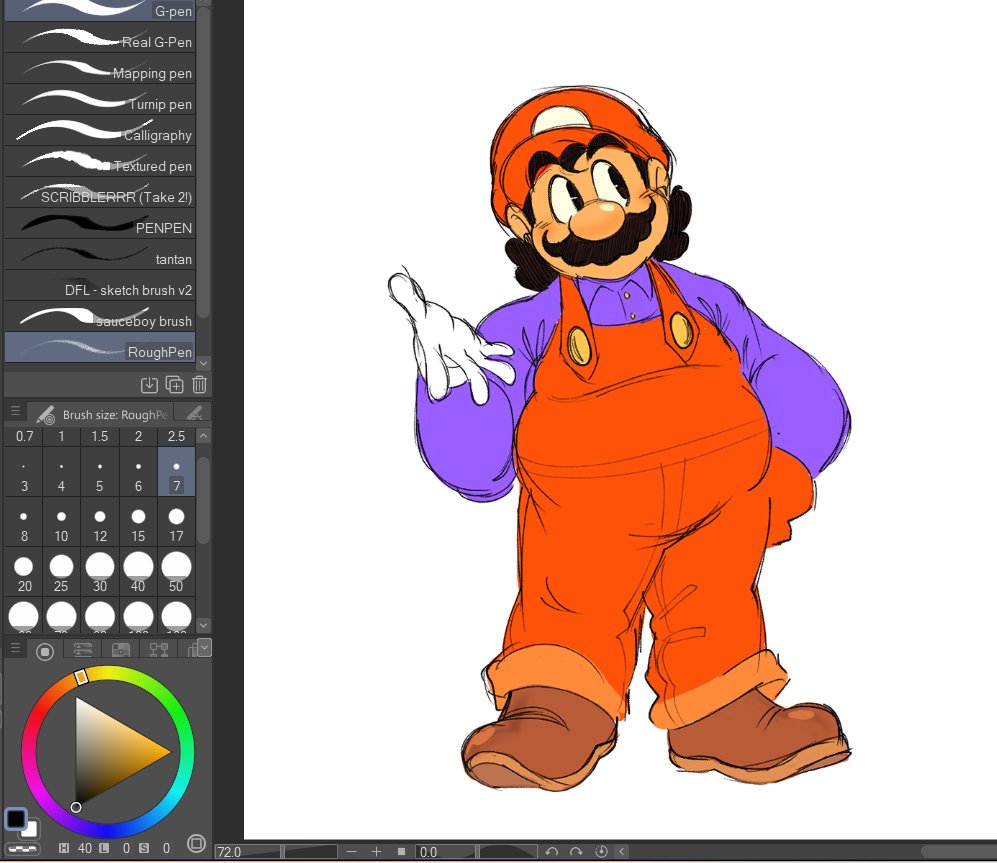Toggle the color space switch icon
The image size is (997, 863).
click(196, 844)
